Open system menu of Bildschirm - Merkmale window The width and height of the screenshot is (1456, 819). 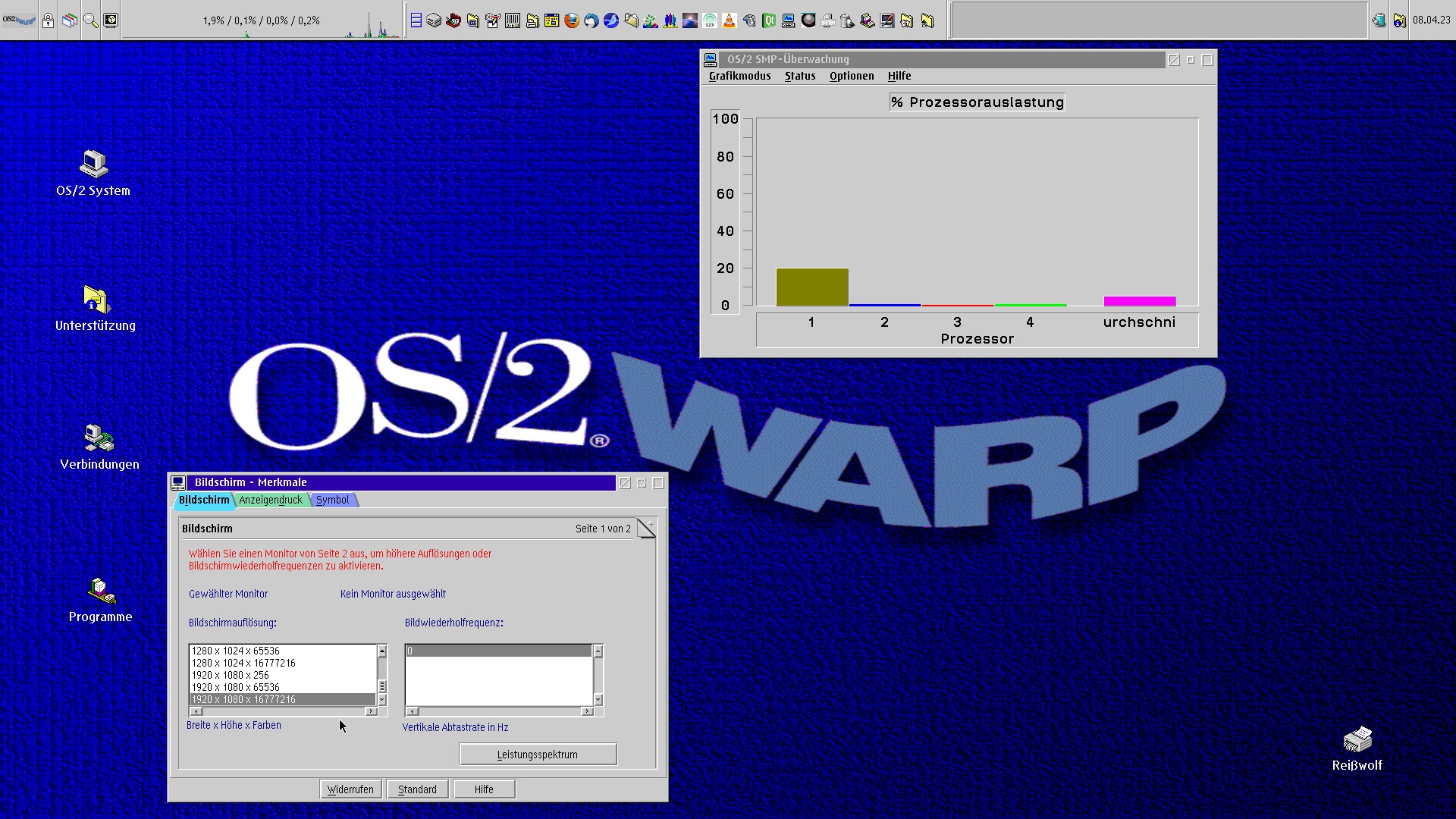coord(178,482)
